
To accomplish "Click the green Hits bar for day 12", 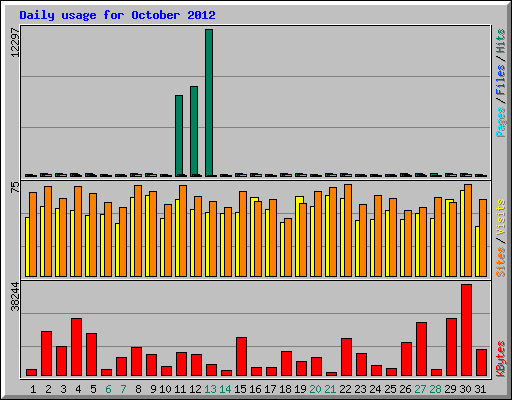I will pos(194,131).
